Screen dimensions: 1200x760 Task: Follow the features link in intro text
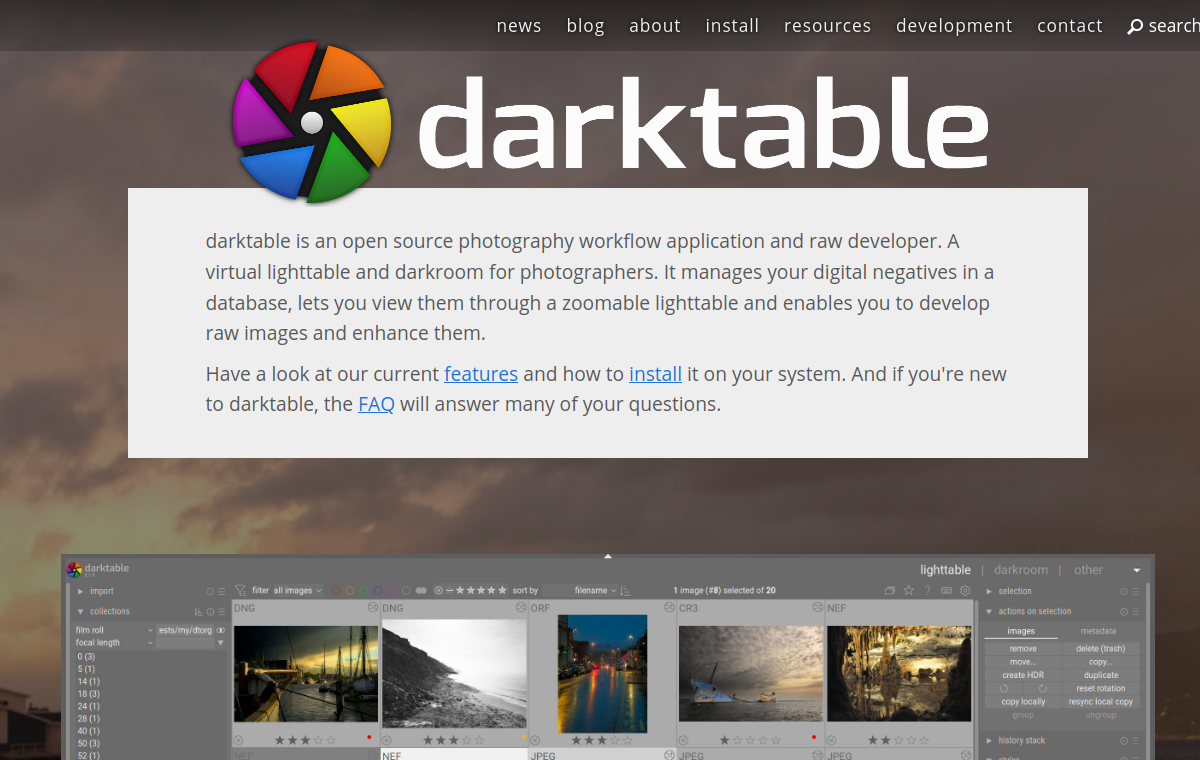tap(481, 374)
